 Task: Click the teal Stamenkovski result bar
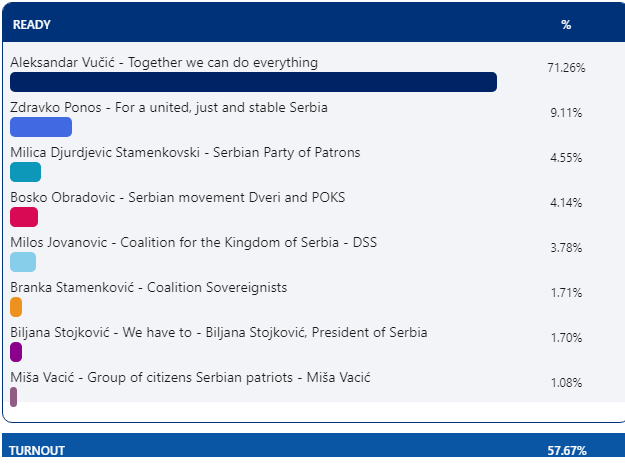coord(25,172)
